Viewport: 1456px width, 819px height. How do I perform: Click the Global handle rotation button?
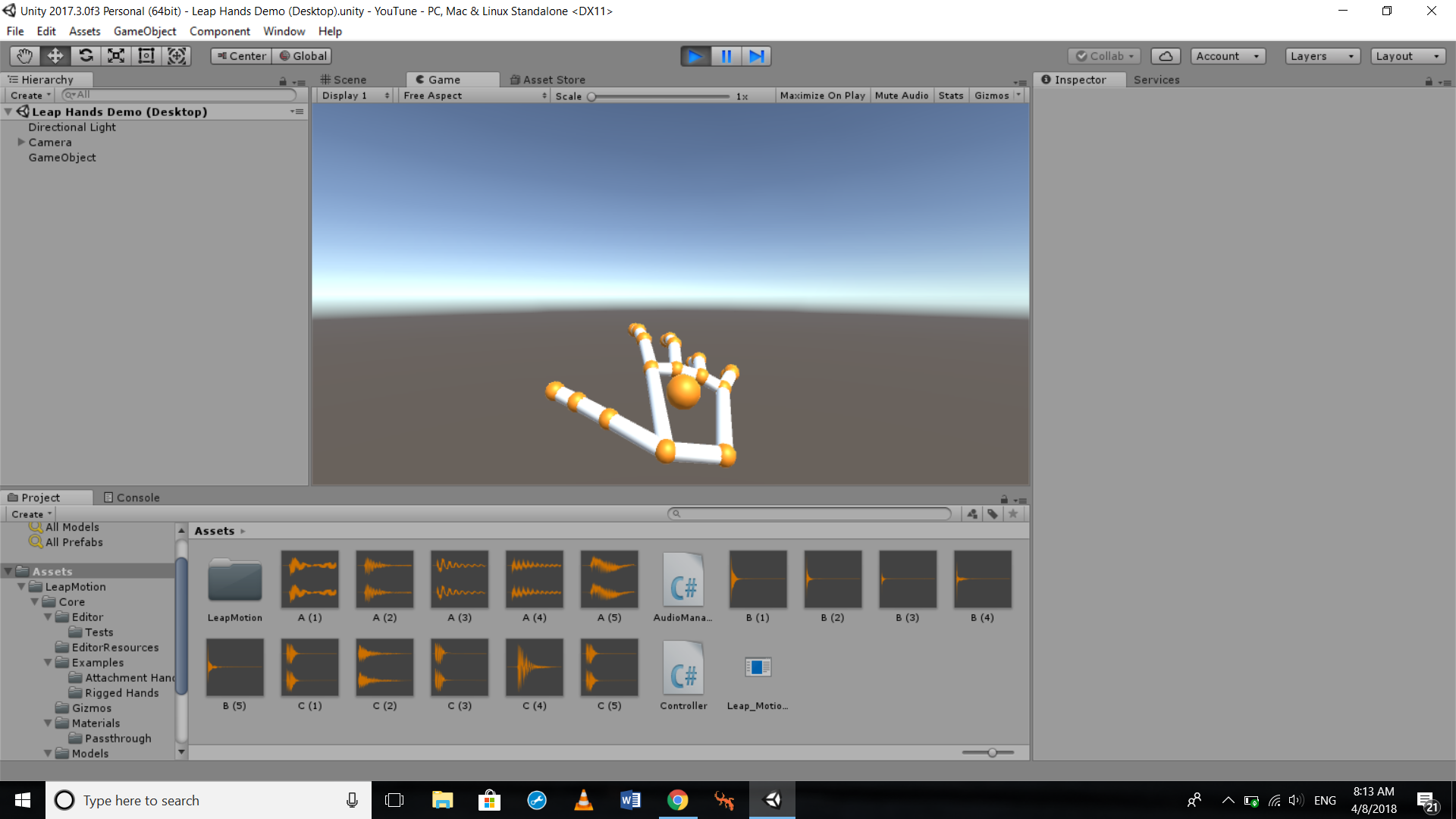(x=303, y=56)
